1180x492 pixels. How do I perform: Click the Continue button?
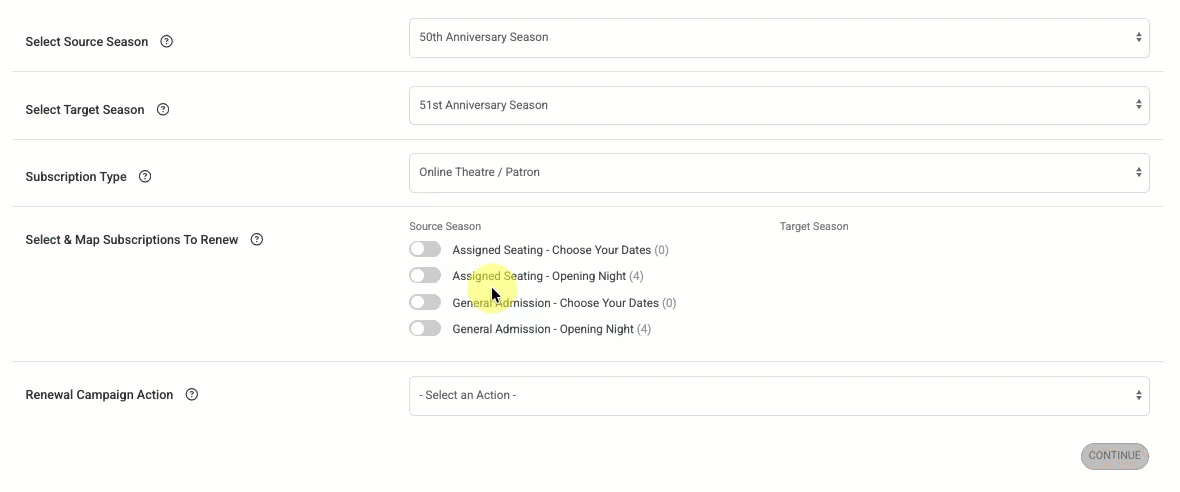pyautogui.click(x=1115, y=456)
